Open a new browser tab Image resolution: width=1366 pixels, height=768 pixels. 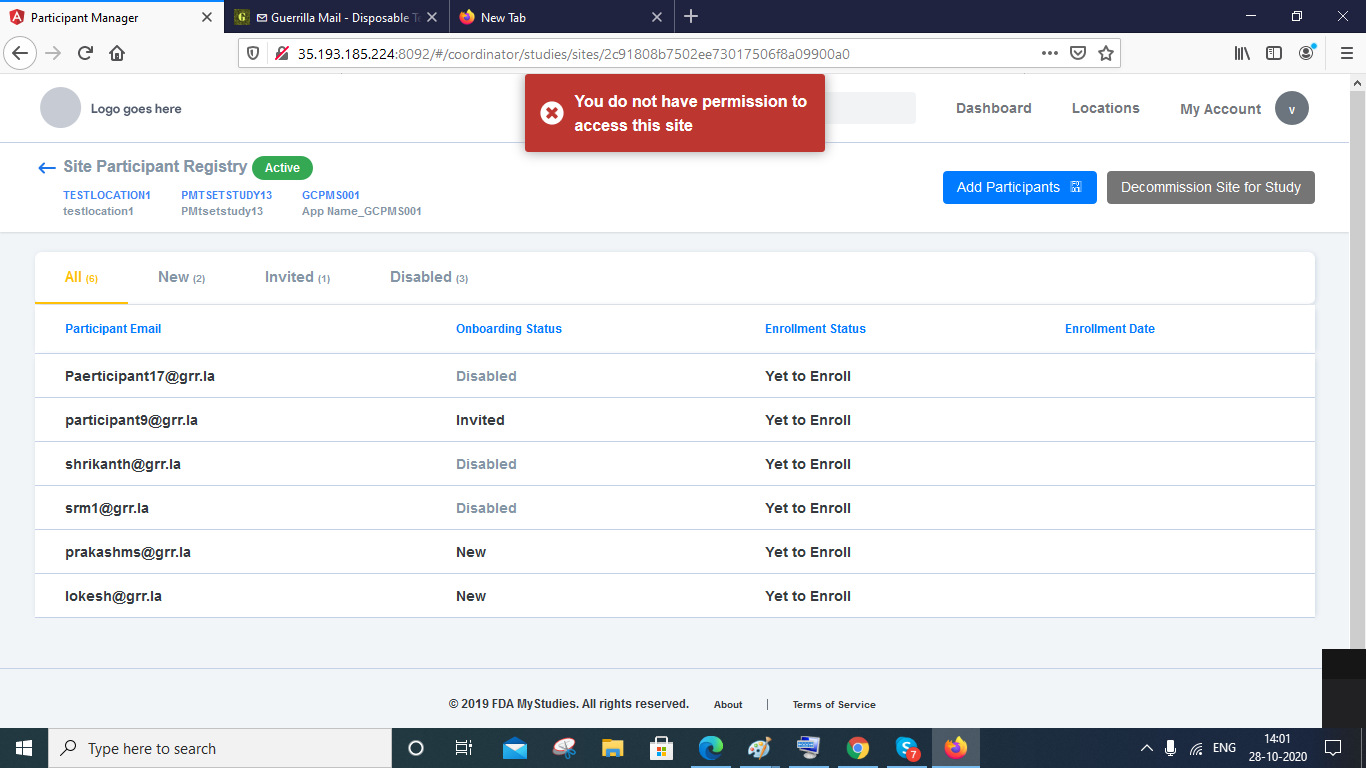[x=692, y=17]
